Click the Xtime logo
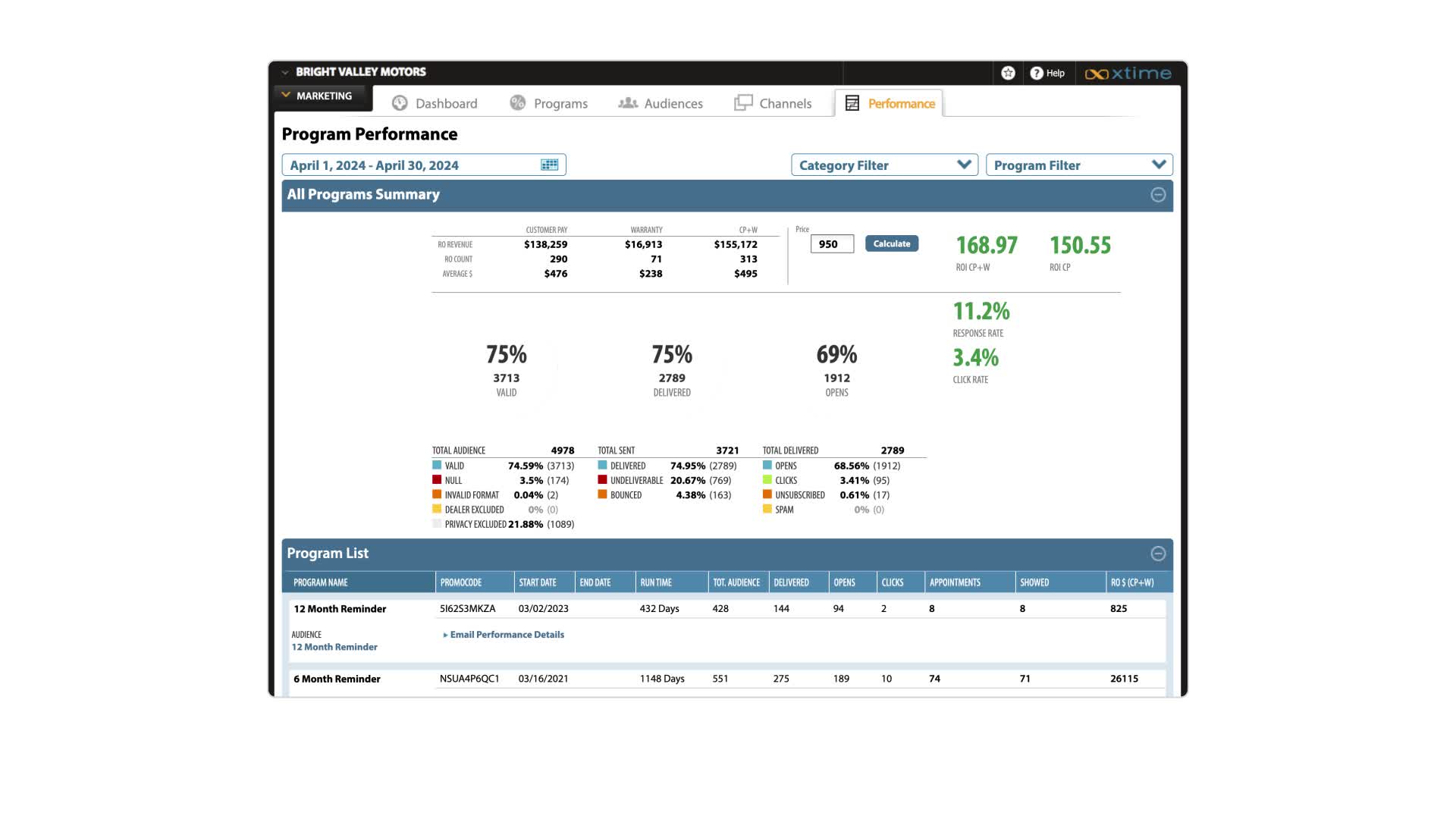 point(1129,74)
